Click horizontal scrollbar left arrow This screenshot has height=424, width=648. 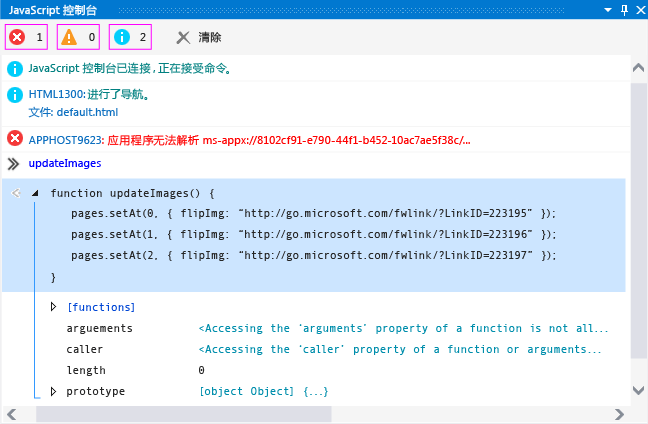point(12,414)
